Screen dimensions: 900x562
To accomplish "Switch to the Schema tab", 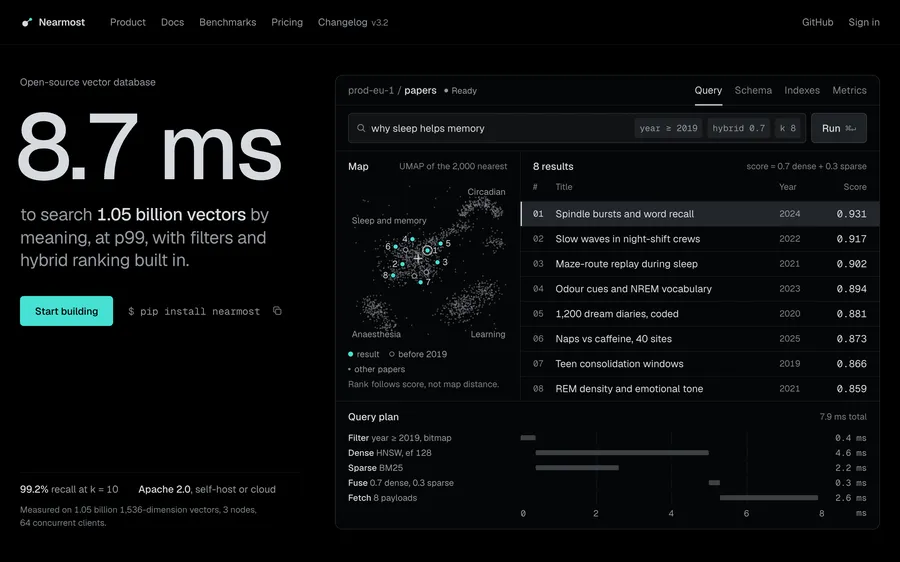I will coord(753,90).
